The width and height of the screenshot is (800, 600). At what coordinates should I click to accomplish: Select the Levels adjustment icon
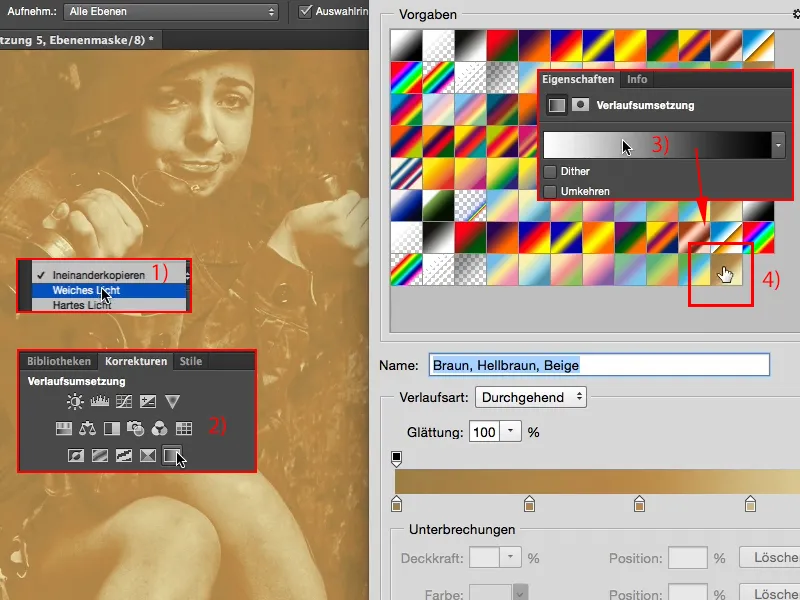click(x=99, y=401)
